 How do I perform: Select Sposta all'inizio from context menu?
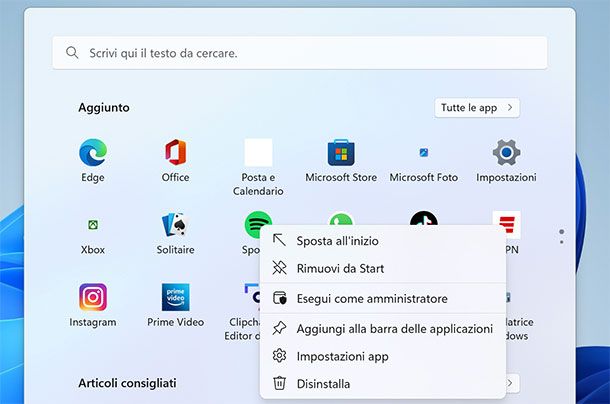tap(383, 241)
